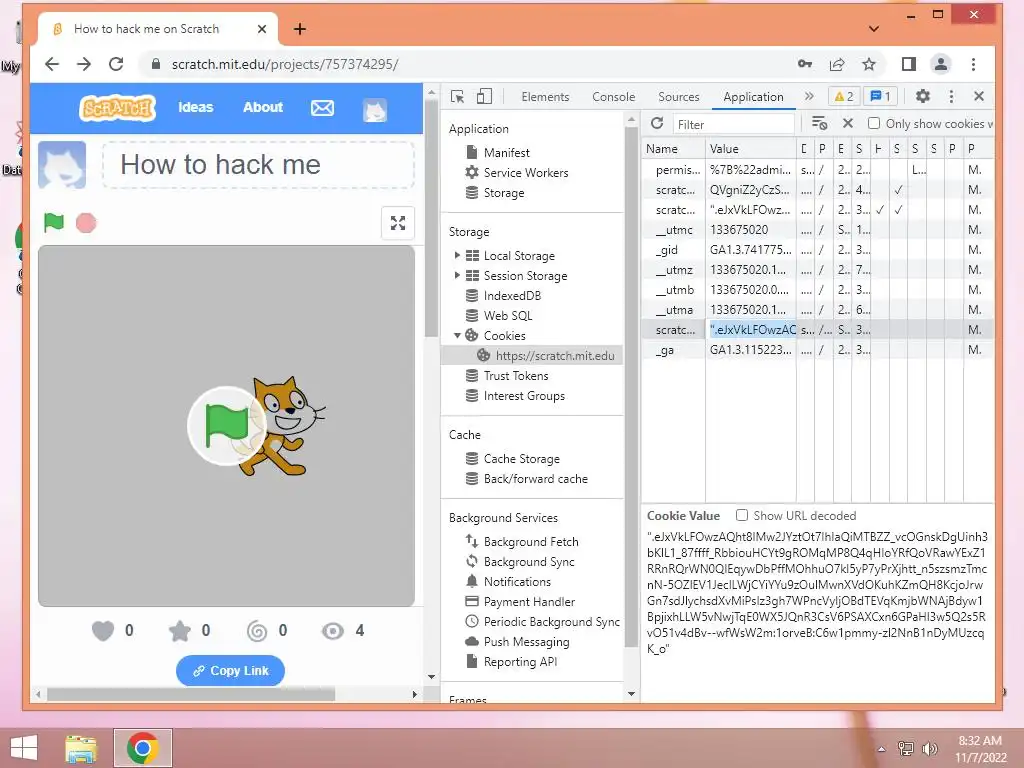
Task: Enter fullscreen stage mode
Action: pyautogui.click(x=398, y=223)
